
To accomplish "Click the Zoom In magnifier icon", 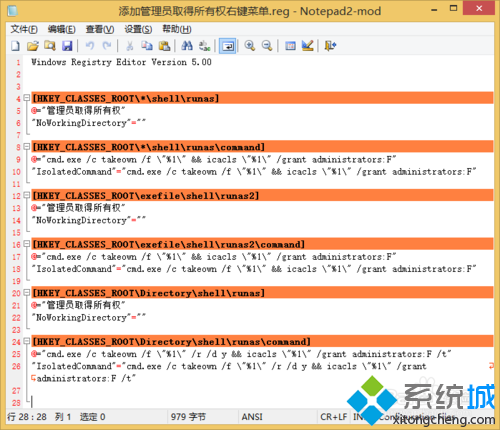I will coord(250,46).
